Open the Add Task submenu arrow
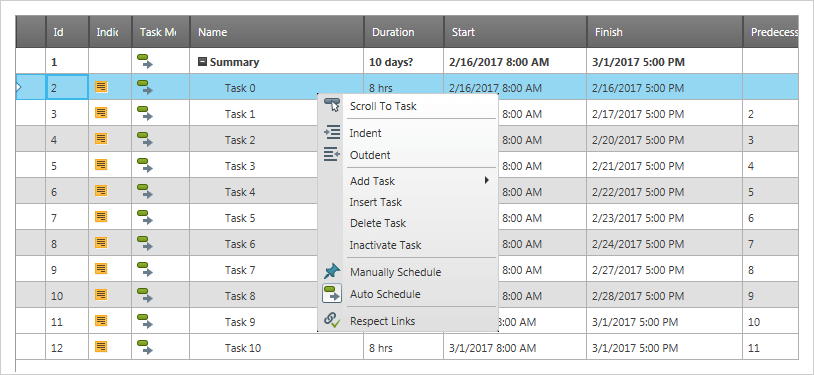Image resolution: width=814 pixels, height=375 pixels. pyautogui.click(x=486, y=180)
